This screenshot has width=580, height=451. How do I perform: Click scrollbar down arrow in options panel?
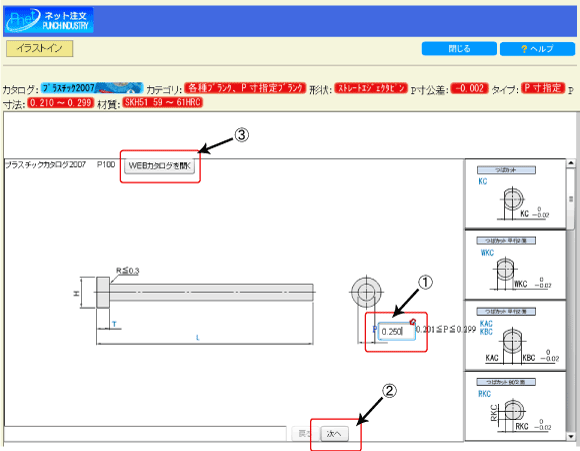[571, 437]
